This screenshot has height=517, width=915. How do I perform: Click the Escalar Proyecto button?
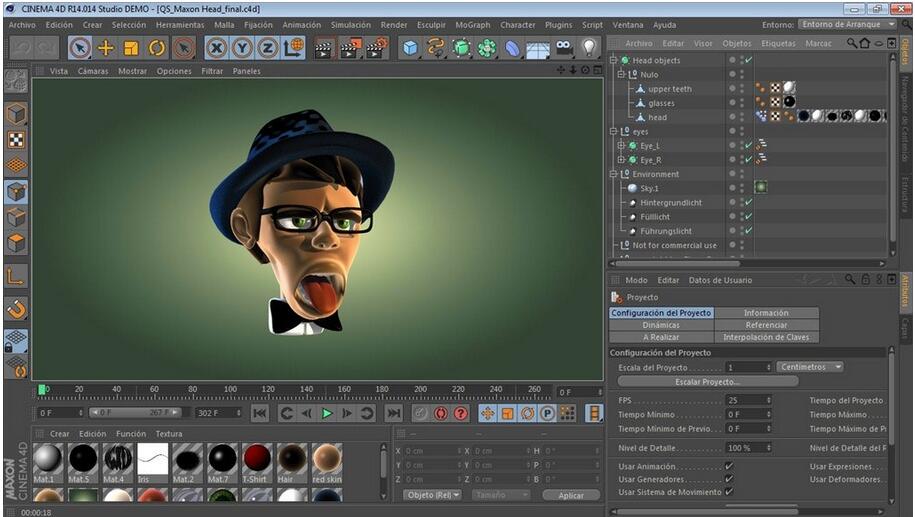pyautogui.click(x=707, y=382)
